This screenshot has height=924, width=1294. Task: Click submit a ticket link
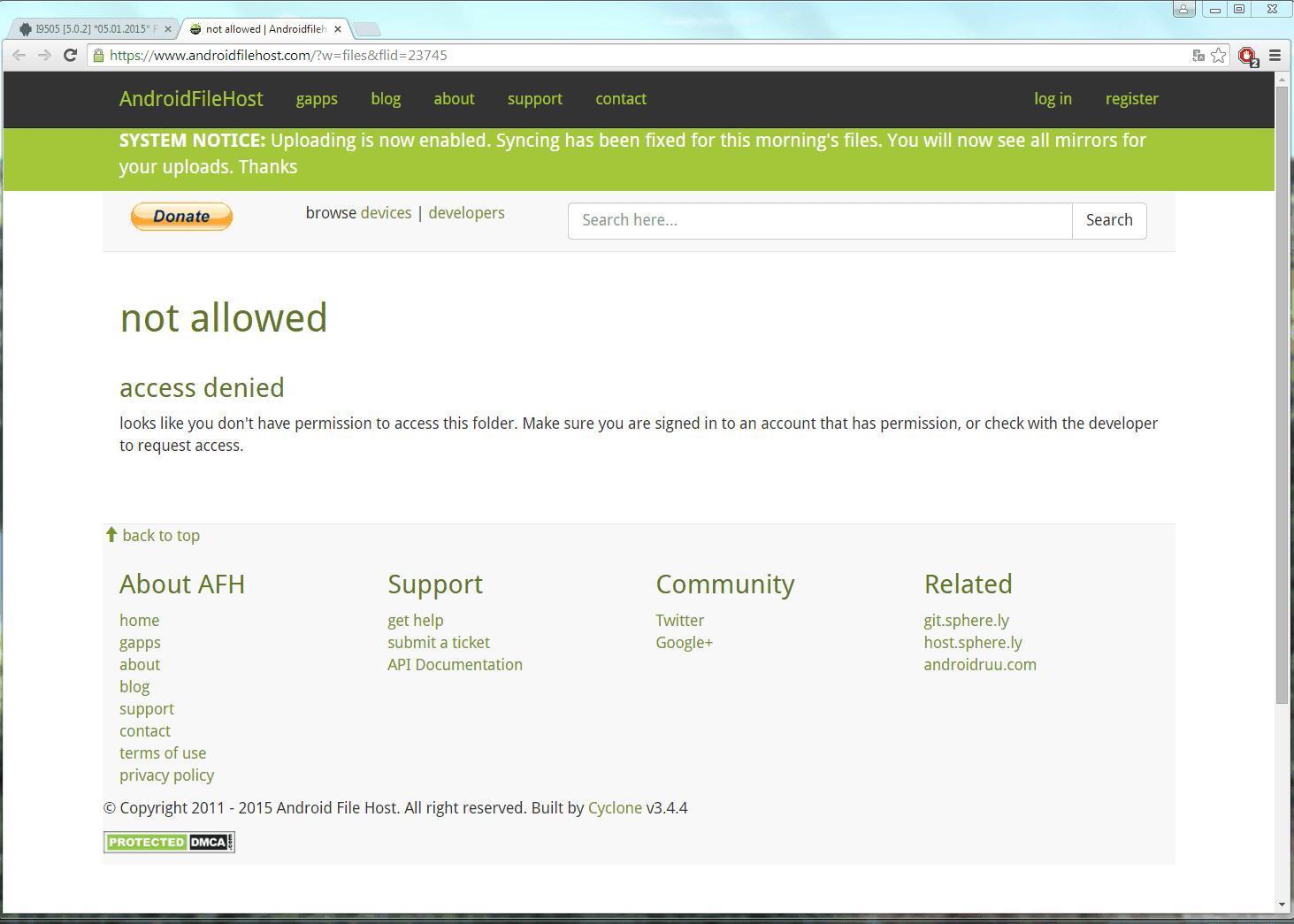(x=439, y=643)
